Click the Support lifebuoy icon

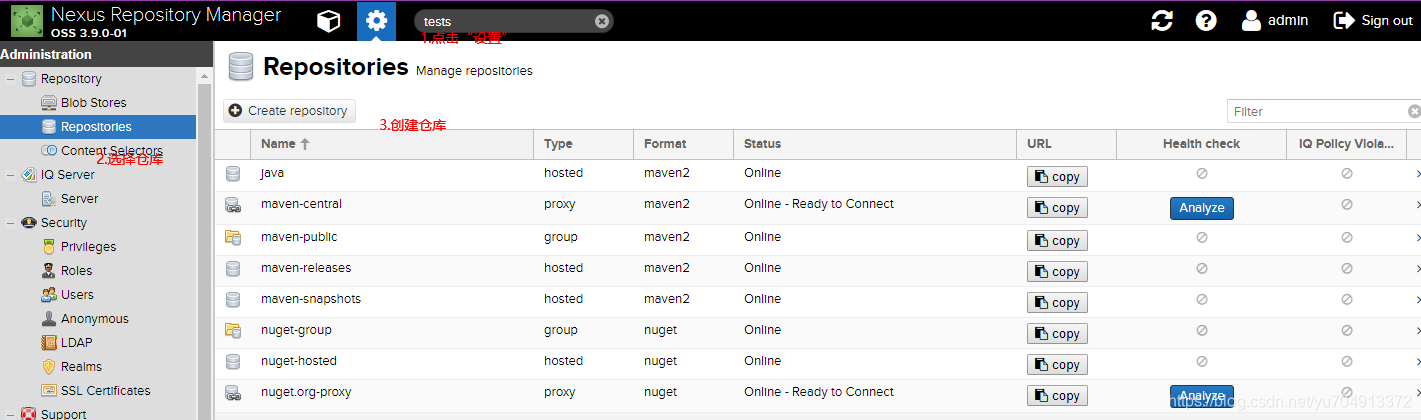29,414
